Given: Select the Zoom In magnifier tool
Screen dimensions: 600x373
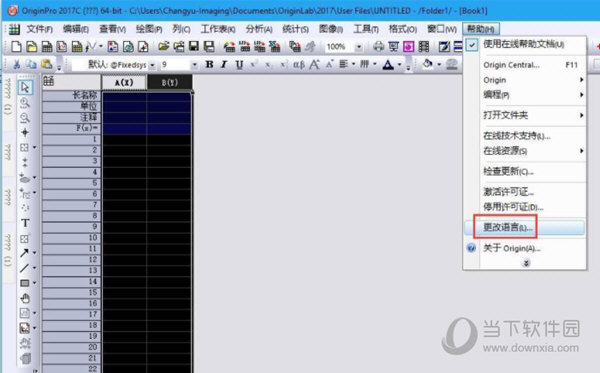Looking at the screenshot, I should 25,103.
